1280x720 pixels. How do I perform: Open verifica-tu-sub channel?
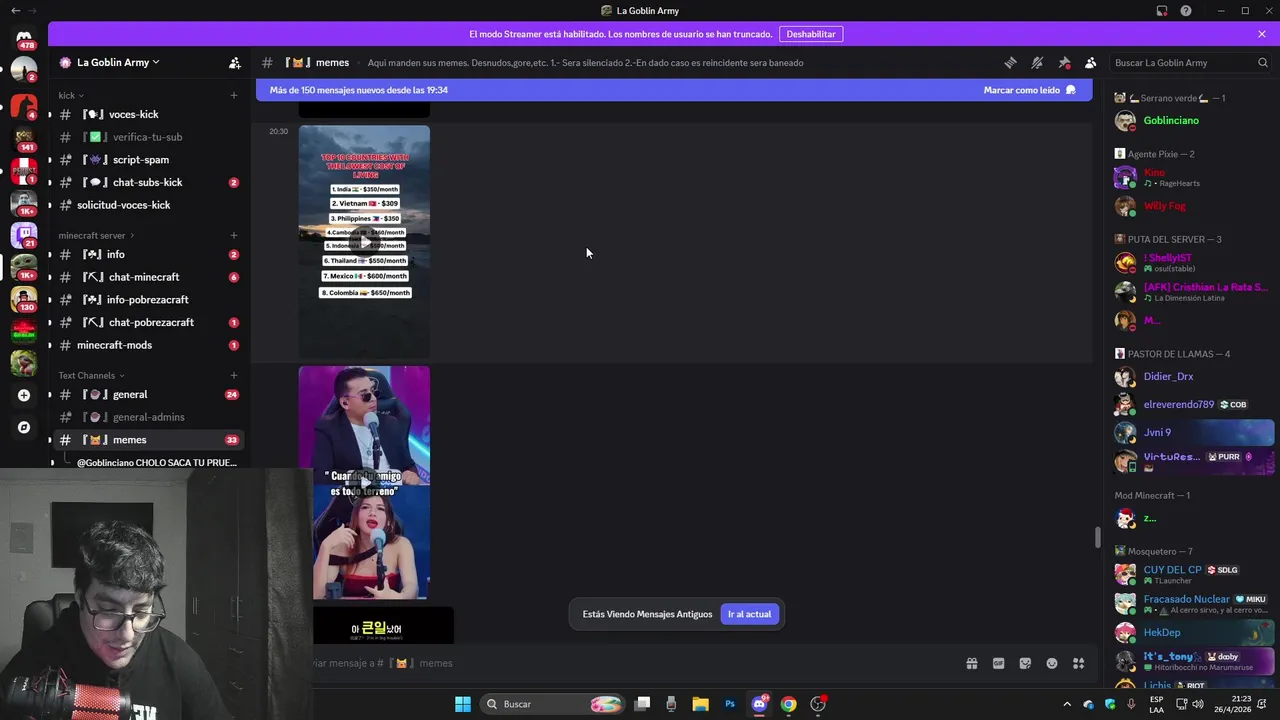coord(148,137)
